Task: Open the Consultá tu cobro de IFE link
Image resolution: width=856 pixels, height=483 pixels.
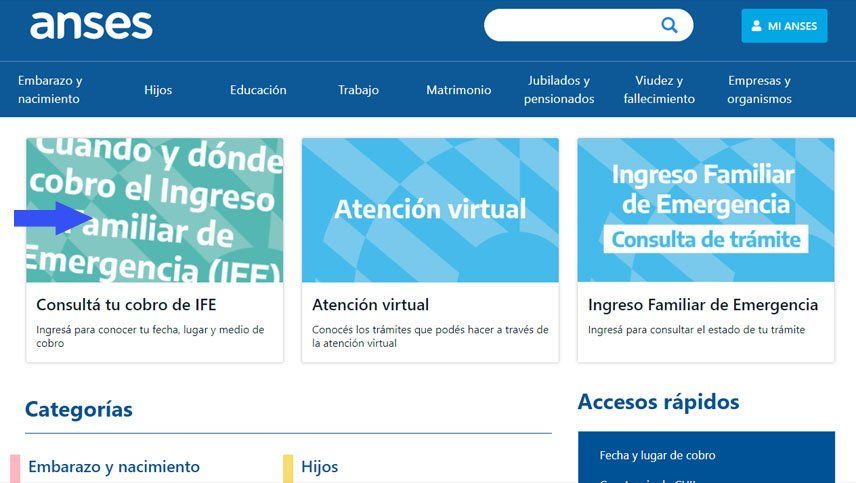Action: (x=126, y=305)
